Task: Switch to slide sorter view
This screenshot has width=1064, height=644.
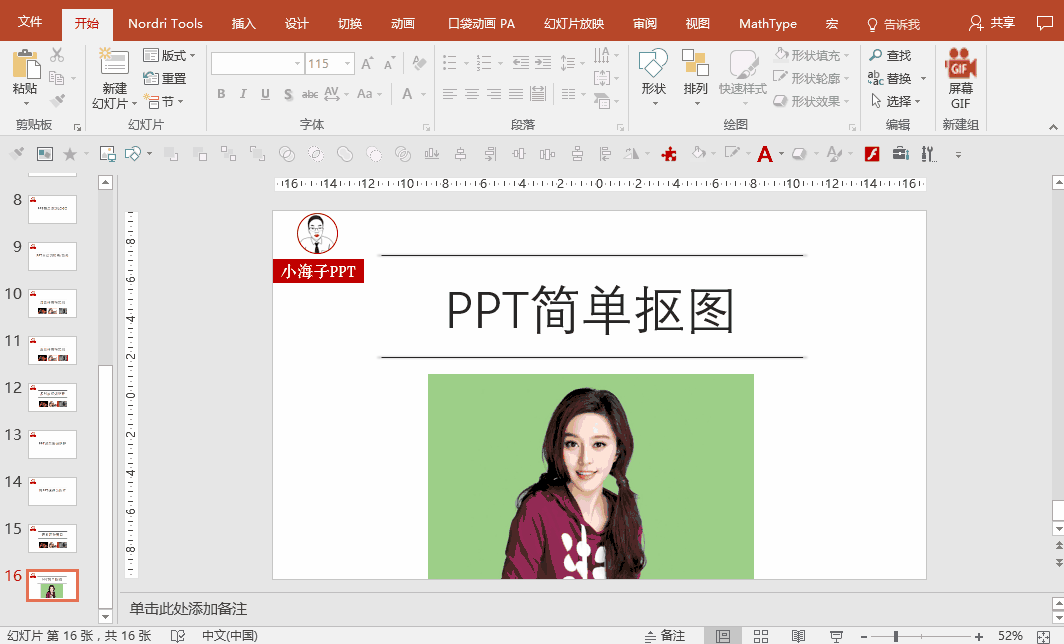Action: [760, 636]
